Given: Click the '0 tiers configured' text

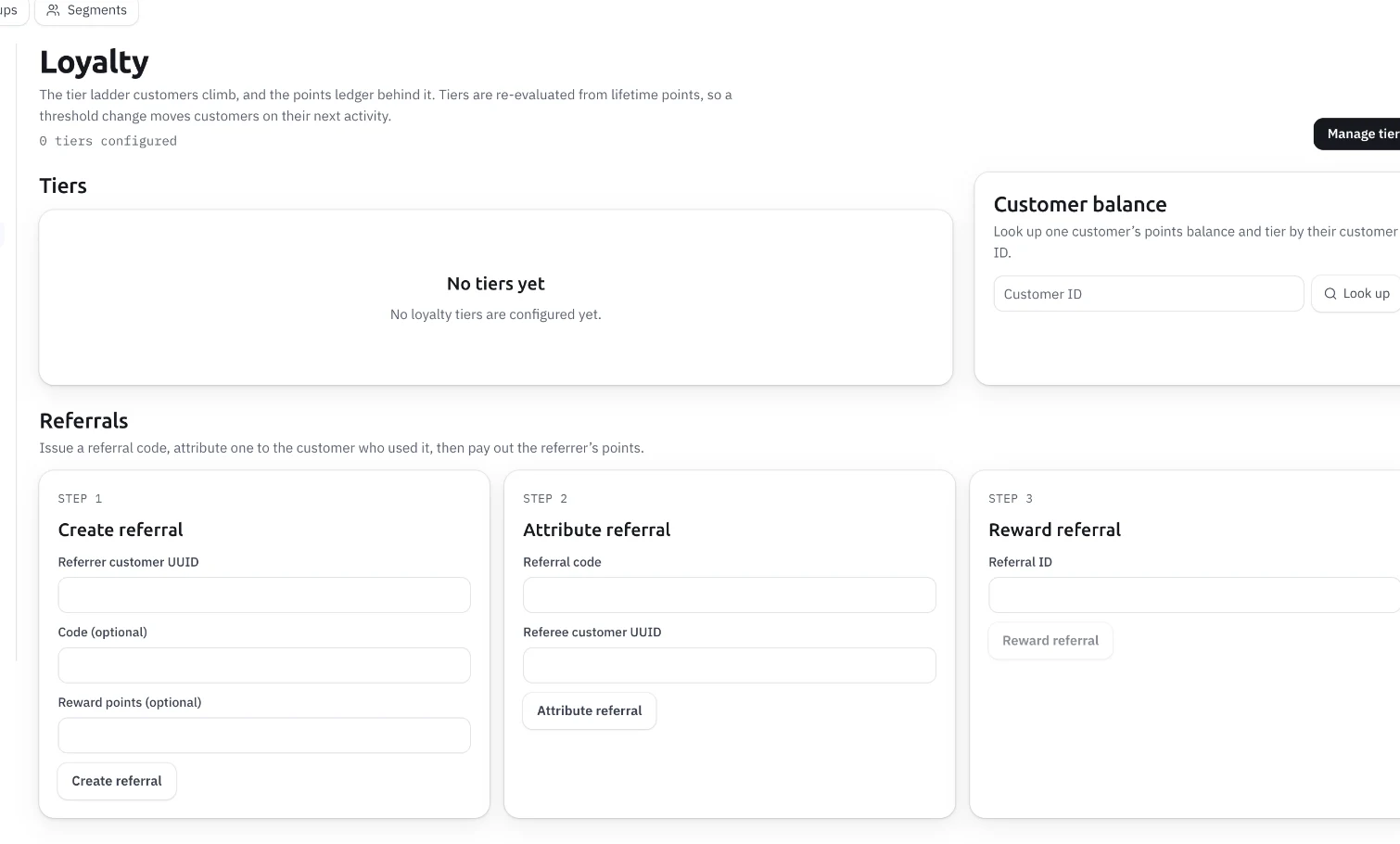Looking at the screenshot, I should pos(108,141).
